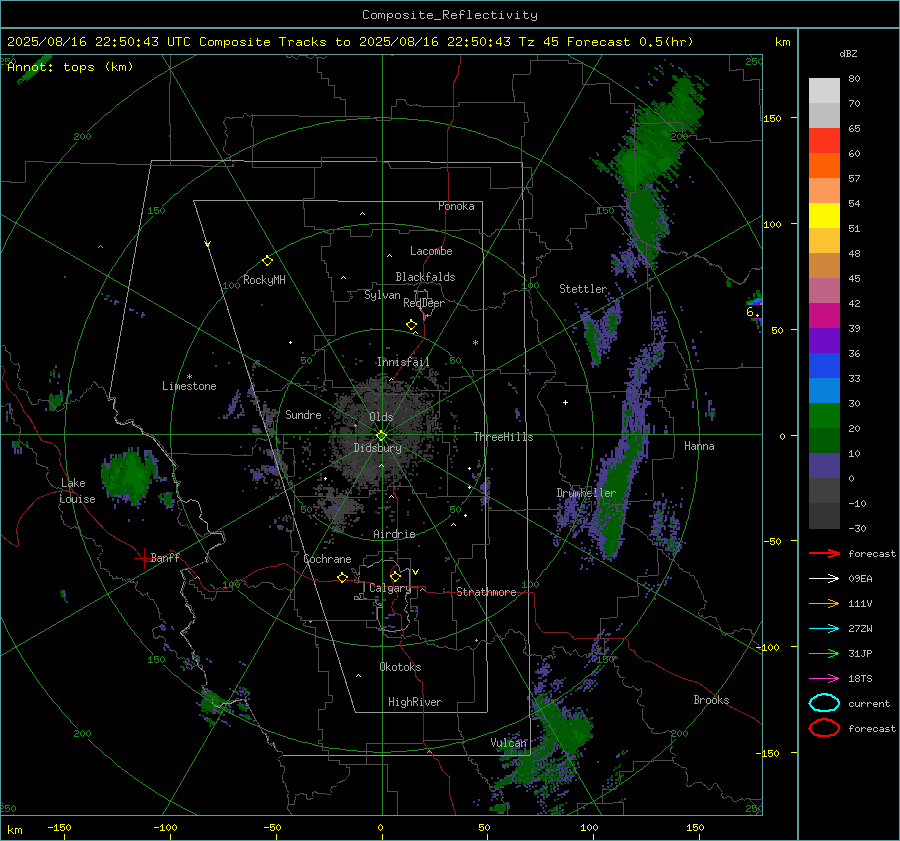Click the Olds town label

[381, 417]
